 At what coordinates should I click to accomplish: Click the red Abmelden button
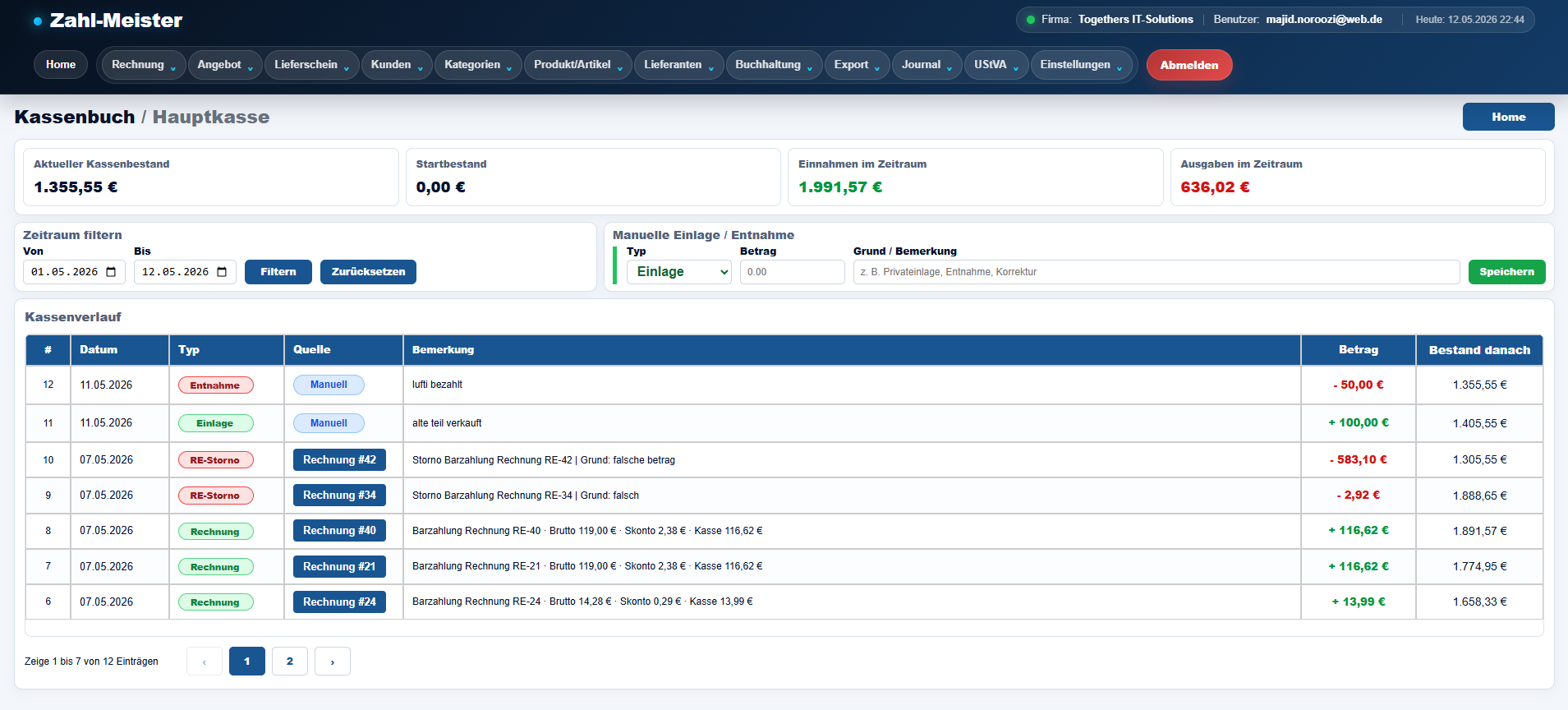(x=1189, y=65)
